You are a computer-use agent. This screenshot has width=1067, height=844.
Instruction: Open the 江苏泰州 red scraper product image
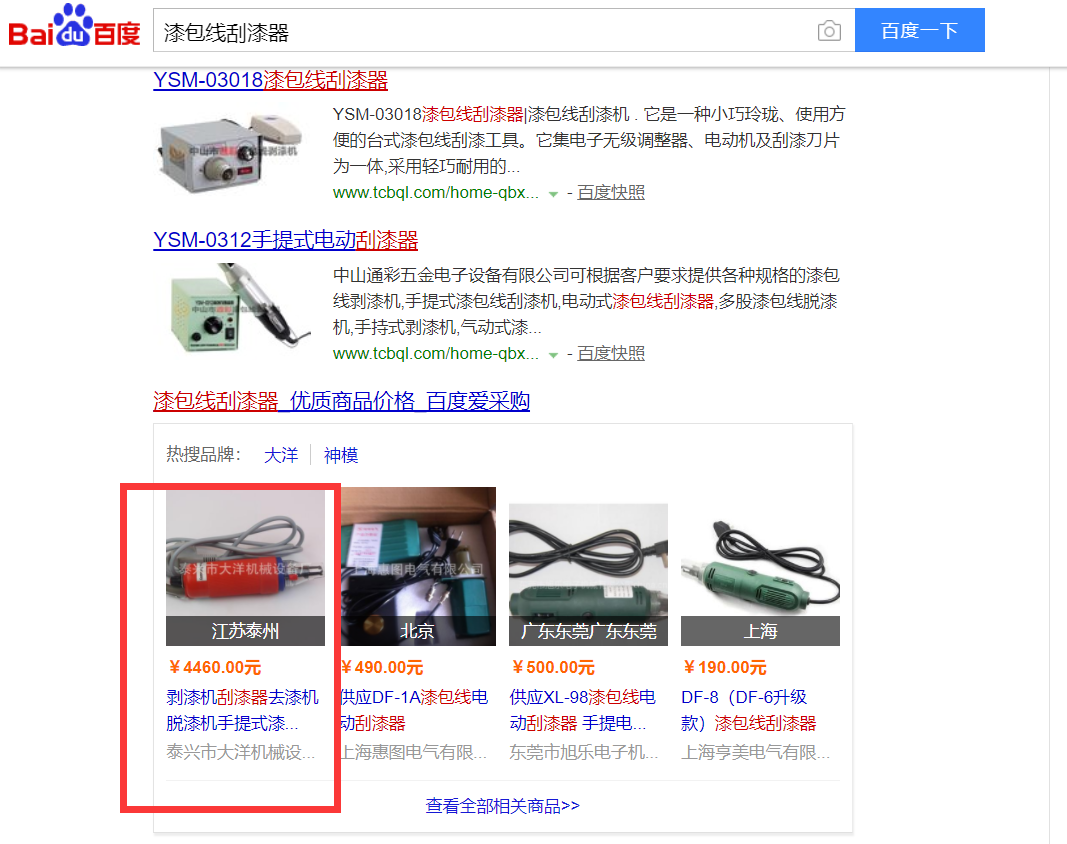[245, 568]
